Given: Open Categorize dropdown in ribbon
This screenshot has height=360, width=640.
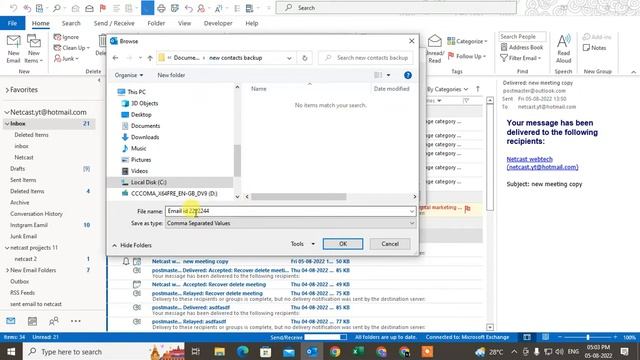Looking at the screenshot, I should [x=467, y=41].
